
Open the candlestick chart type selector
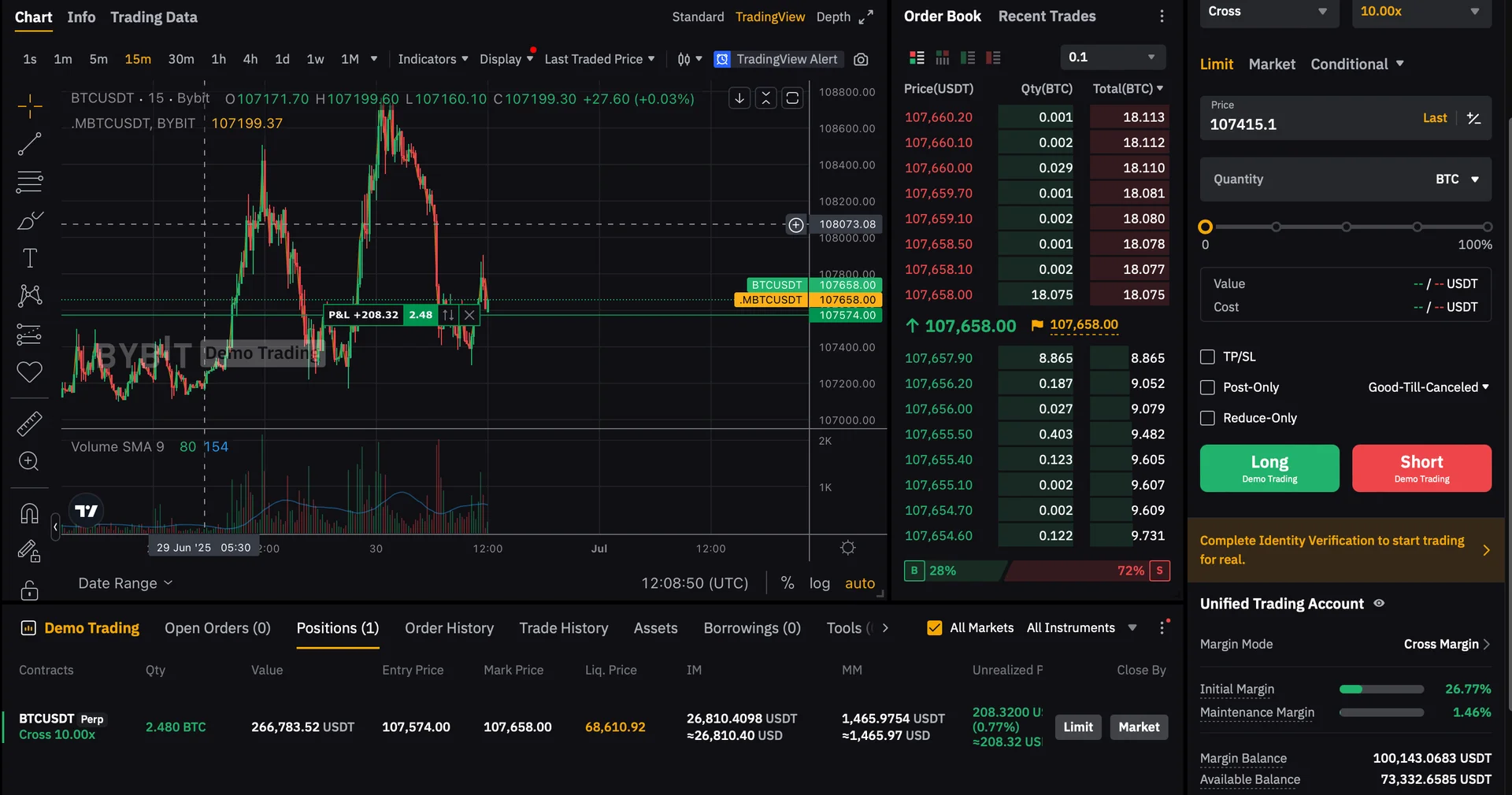pos(689,59)
